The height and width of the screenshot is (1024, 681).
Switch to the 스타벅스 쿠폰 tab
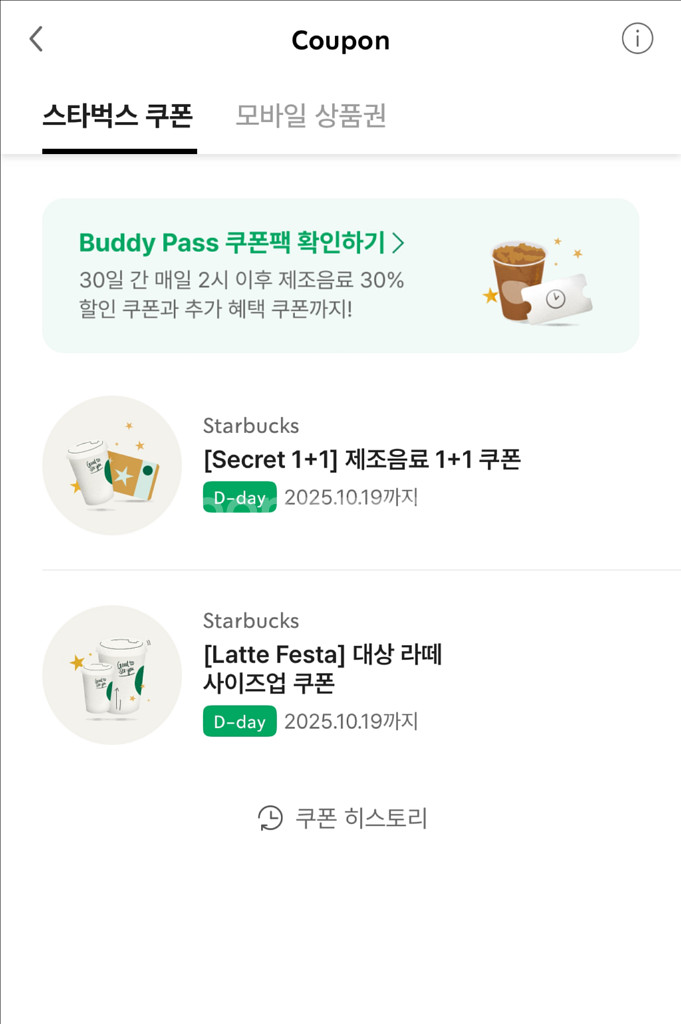tap(118, 115)
